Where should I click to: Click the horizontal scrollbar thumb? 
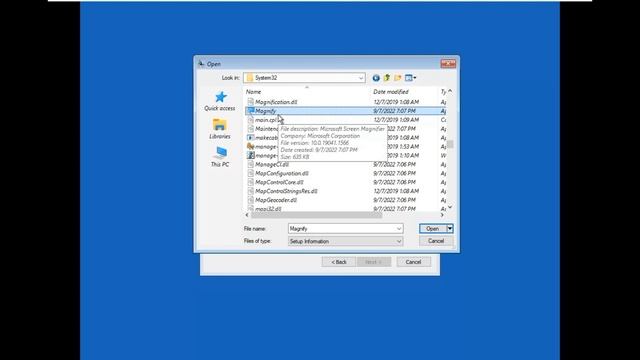(x=316, y=215)
